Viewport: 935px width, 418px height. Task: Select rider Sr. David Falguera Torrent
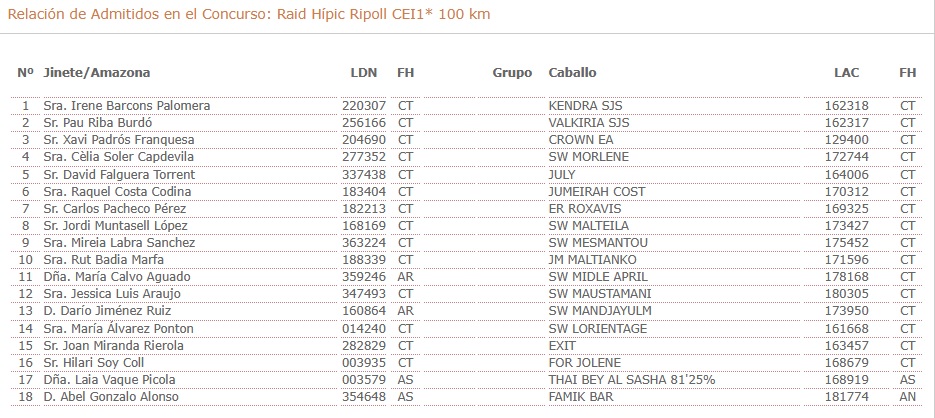pos(119,174)
